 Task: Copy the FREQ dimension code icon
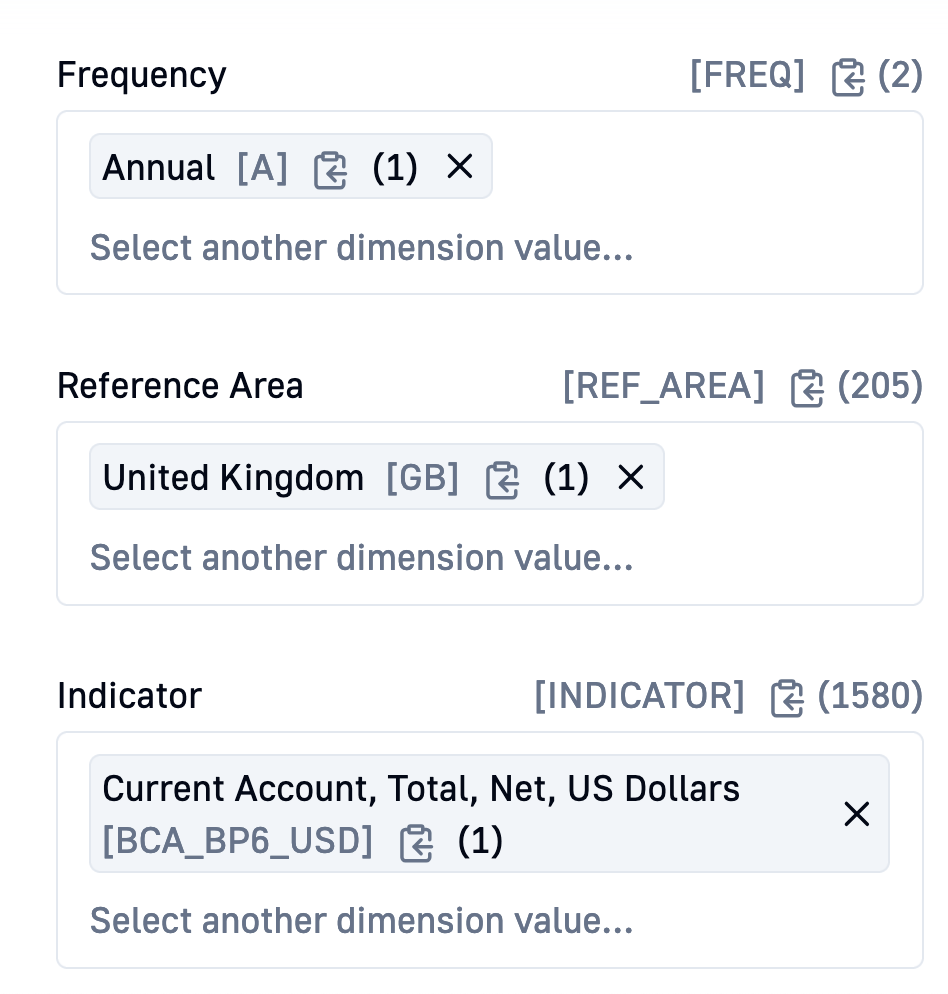(848, 77)
